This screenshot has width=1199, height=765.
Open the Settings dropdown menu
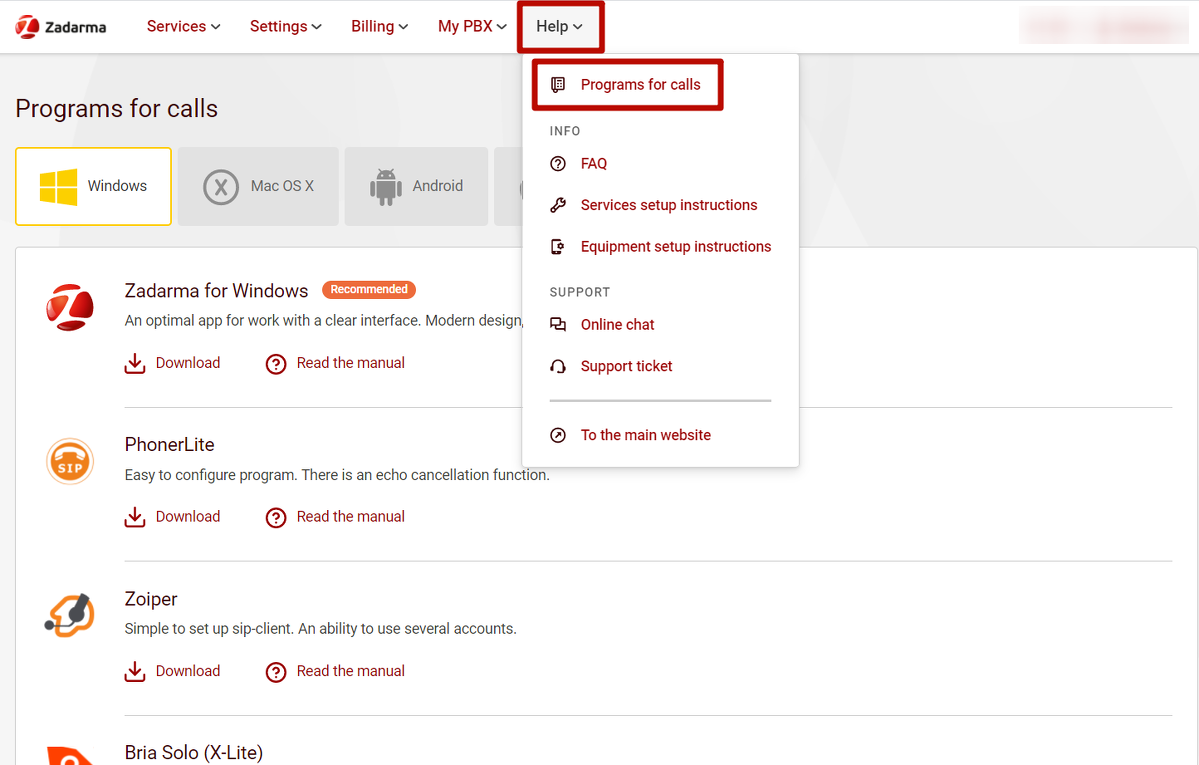point(285,27)
